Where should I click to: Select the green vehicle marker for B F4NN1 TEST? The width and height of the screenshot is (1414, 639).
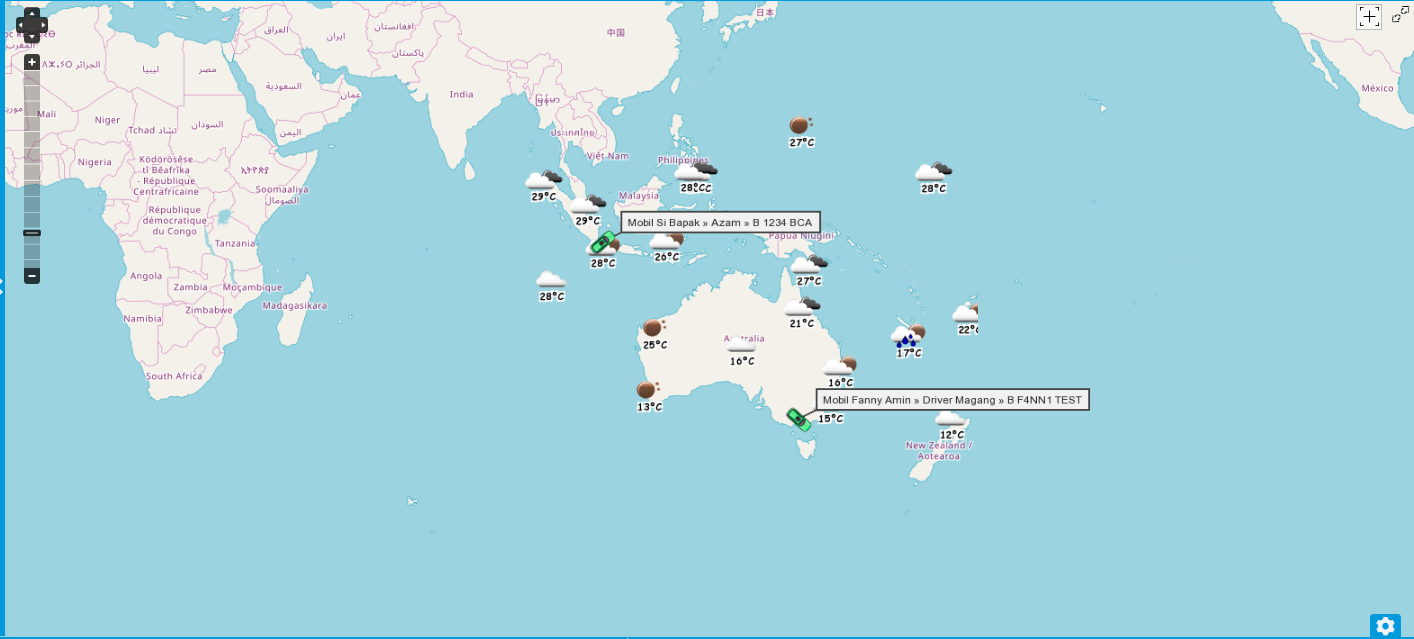(797, 419)
